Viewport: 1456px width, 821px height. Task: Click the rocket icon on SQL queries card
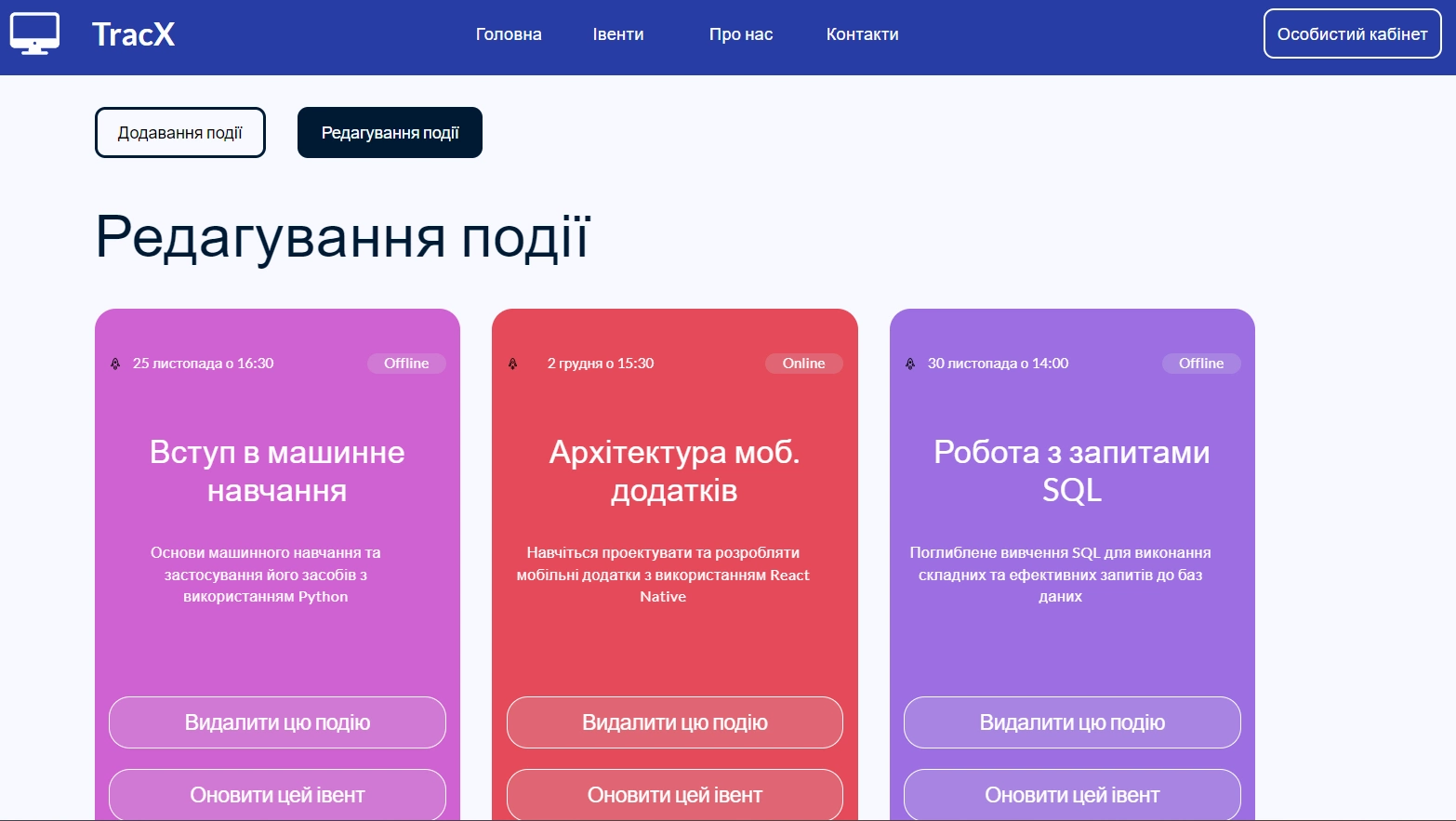[909, 364]
